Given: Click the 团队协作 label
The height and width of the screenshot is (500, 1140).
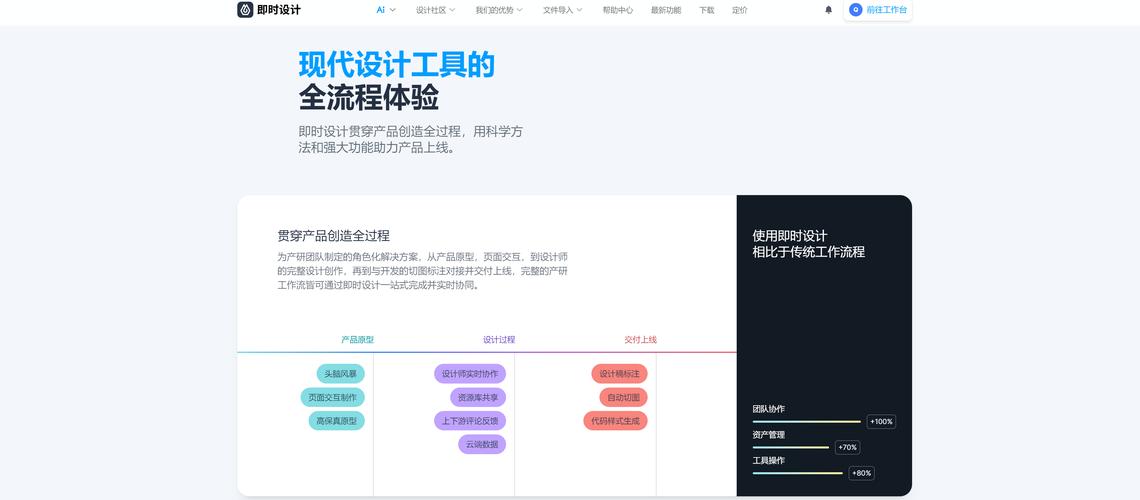Looking at the screenshot, I should point(768,409).
